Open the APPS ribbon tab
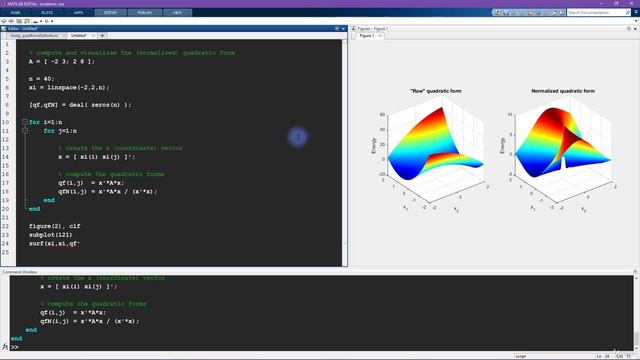 78,13
